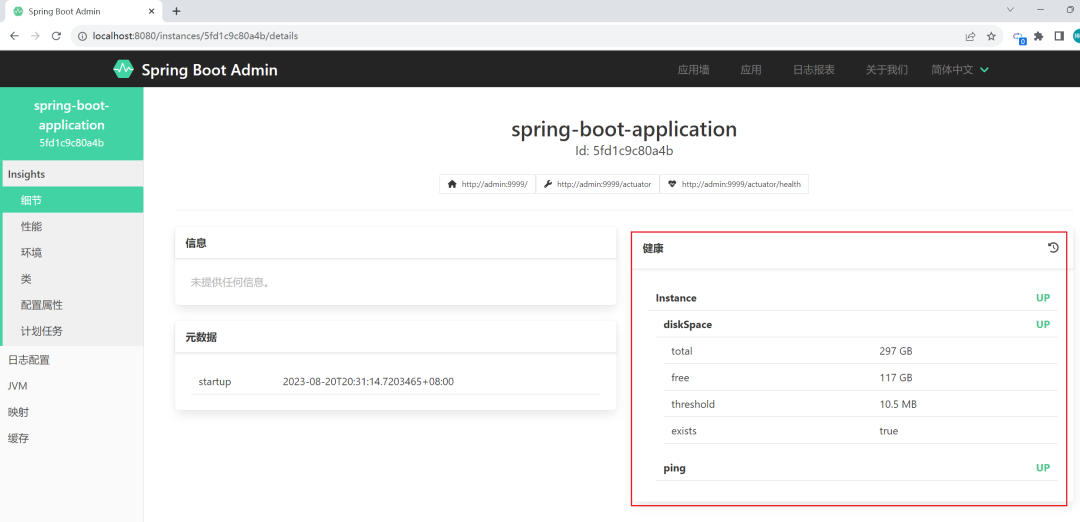1080x522 pixels.
Task: Open the 应用 menu item
Action: coord(751,70)
